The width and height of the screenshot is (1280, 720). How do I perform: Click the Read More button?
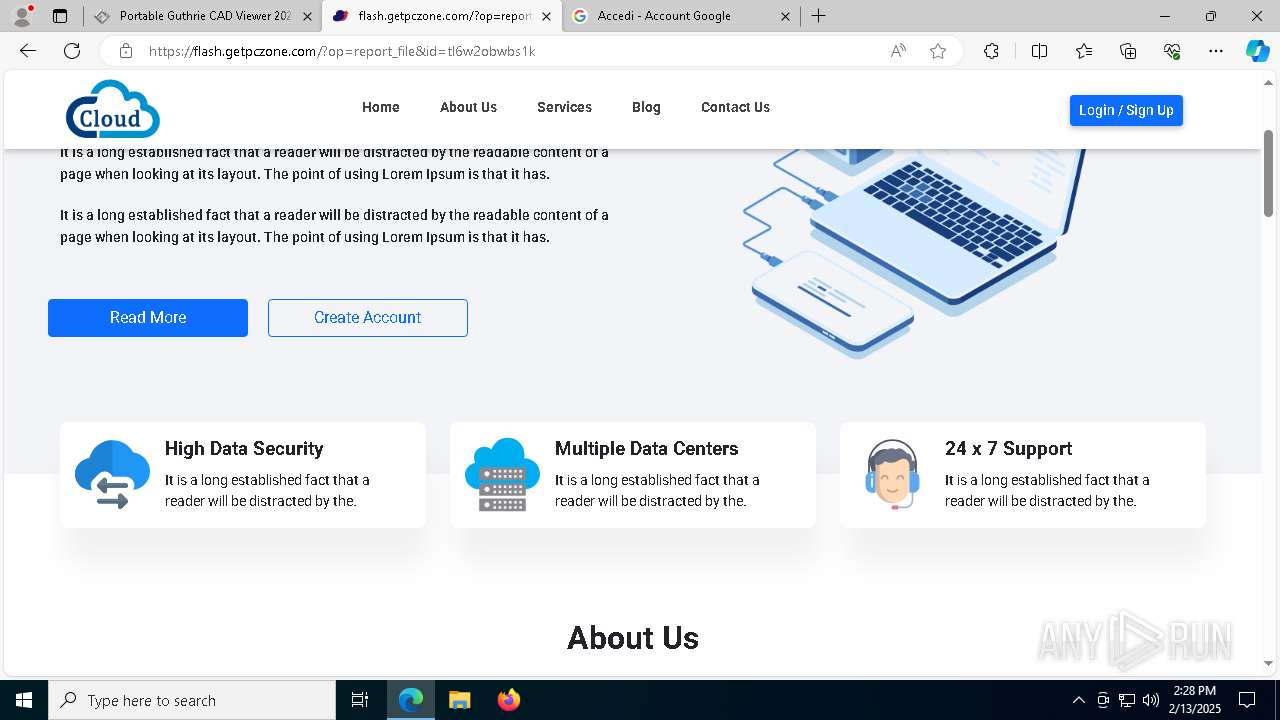tap(148, 317)
